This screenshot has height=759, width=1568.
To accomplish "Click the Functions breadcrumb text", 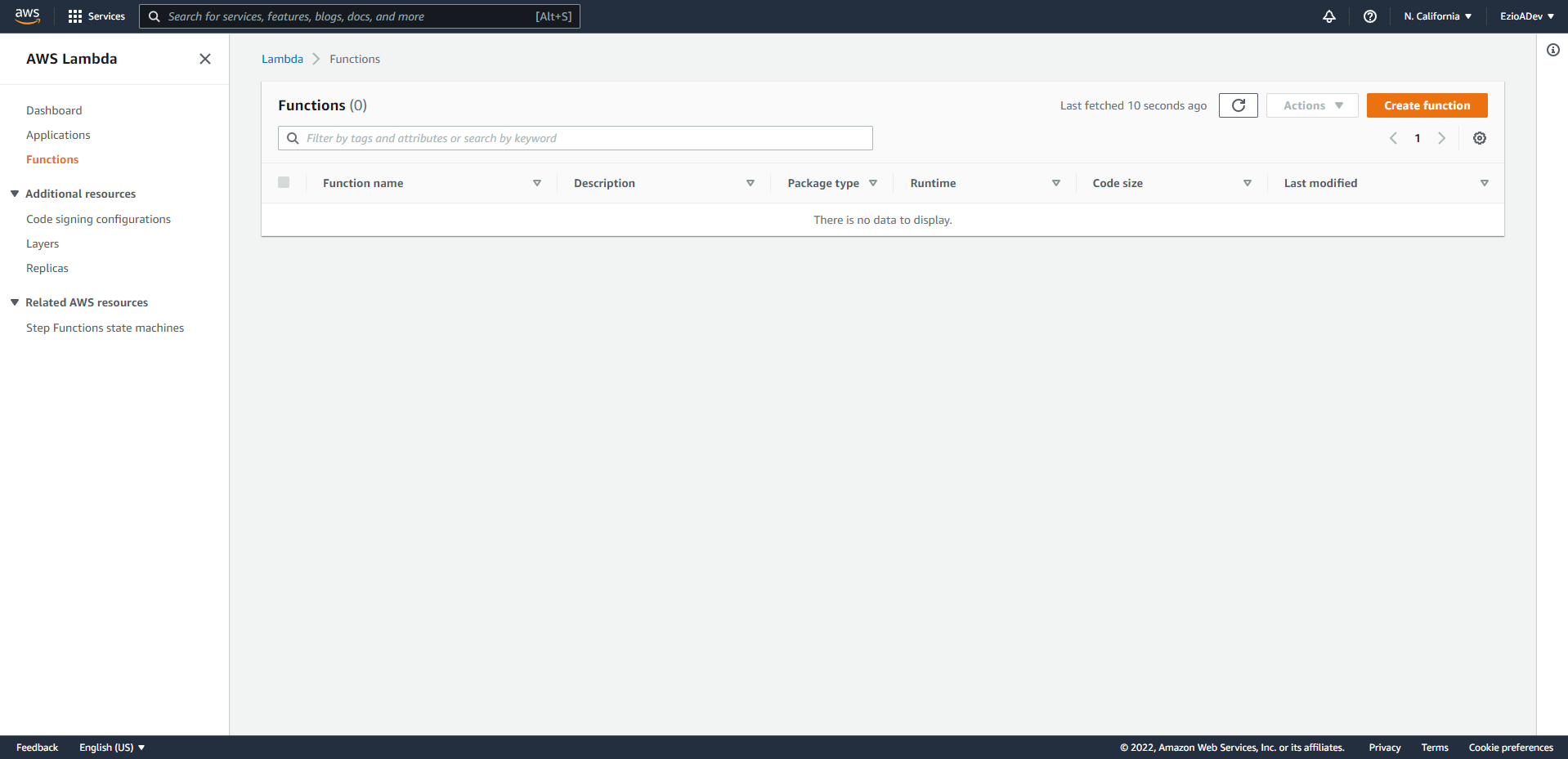I will point(355,59).
